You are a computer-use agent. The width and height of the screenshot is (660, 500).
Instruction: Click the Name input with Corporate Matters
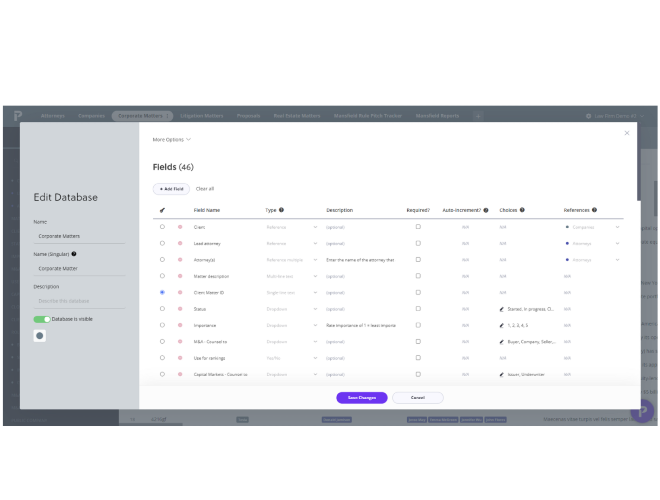point(79,236)
